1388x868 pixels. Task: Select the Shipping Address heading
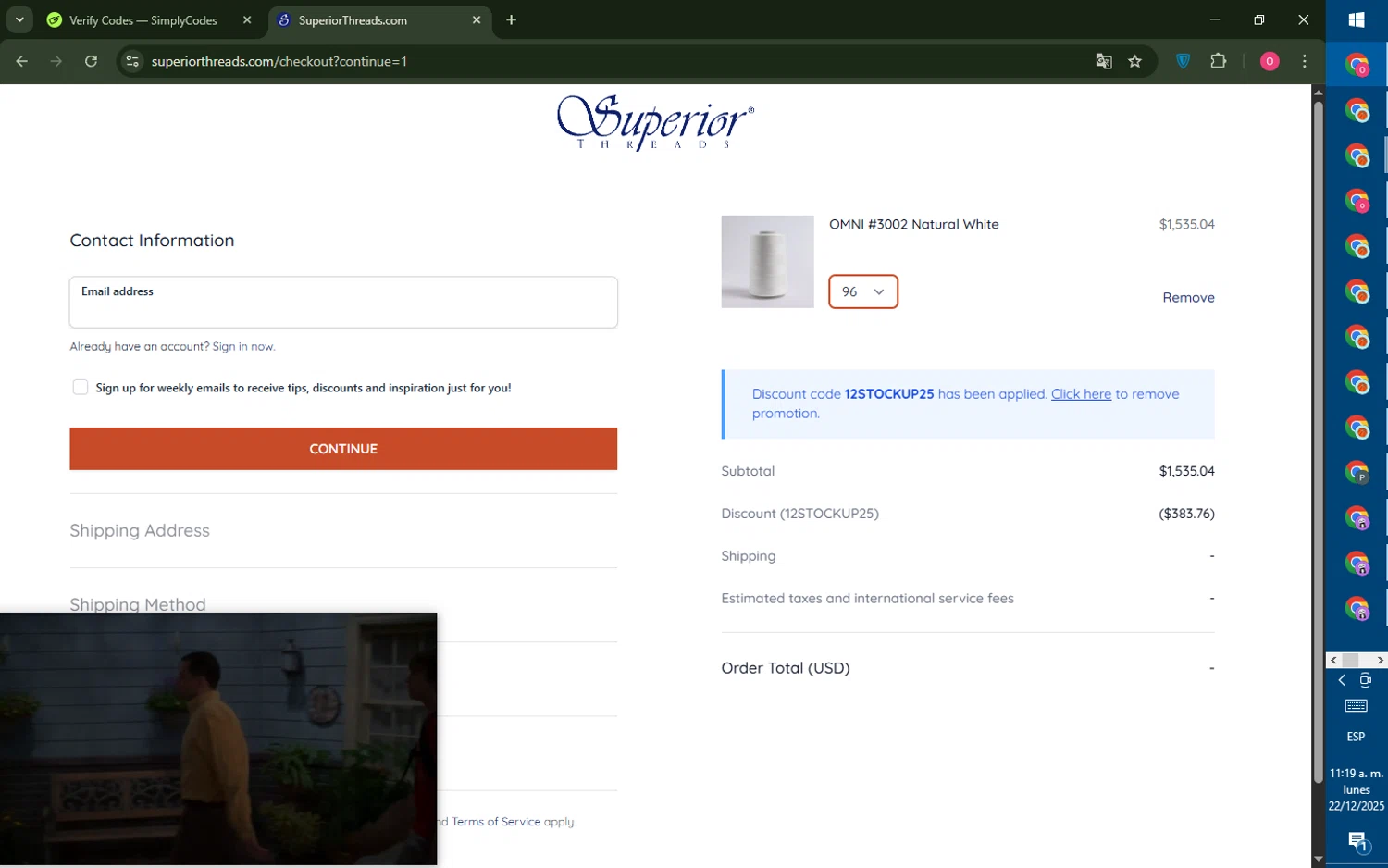click(x=140, y=530)
